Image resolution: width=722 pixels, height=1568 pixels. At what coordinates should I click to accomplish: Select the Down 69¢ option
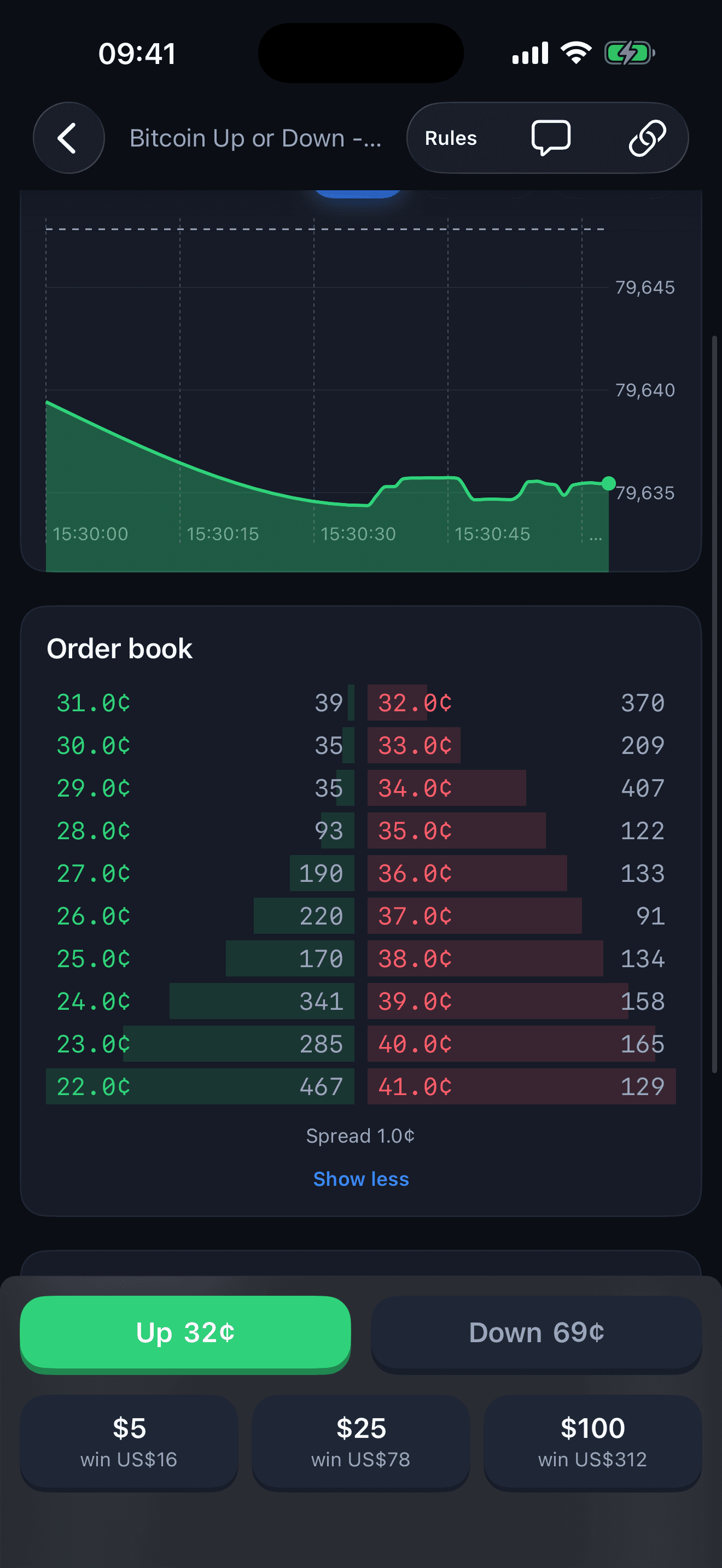point(537,1333)
